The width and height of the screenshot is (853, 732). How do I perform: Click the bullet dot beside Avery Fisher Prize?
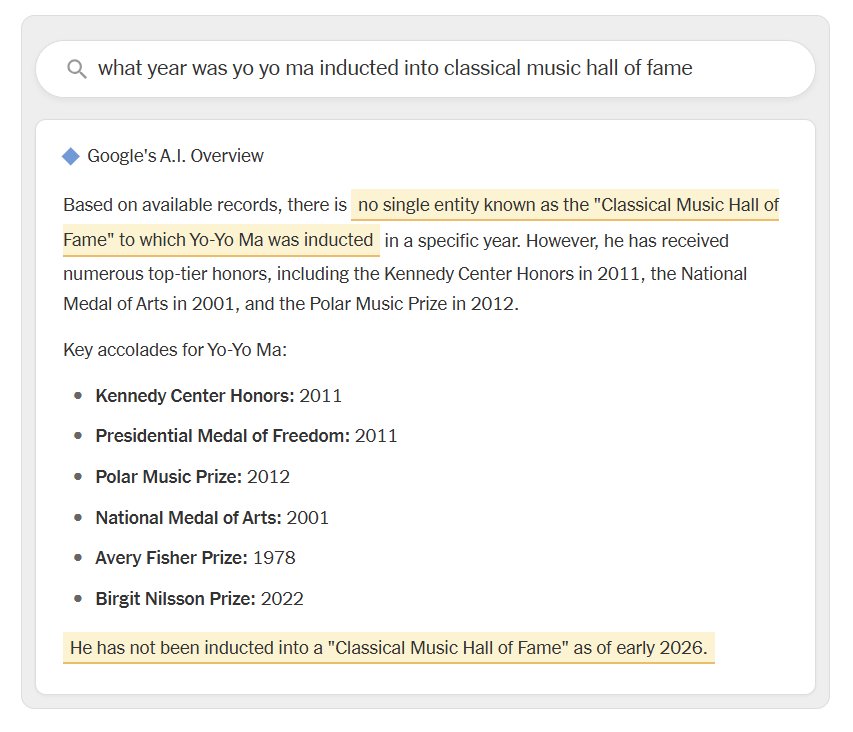click(78, 558)
